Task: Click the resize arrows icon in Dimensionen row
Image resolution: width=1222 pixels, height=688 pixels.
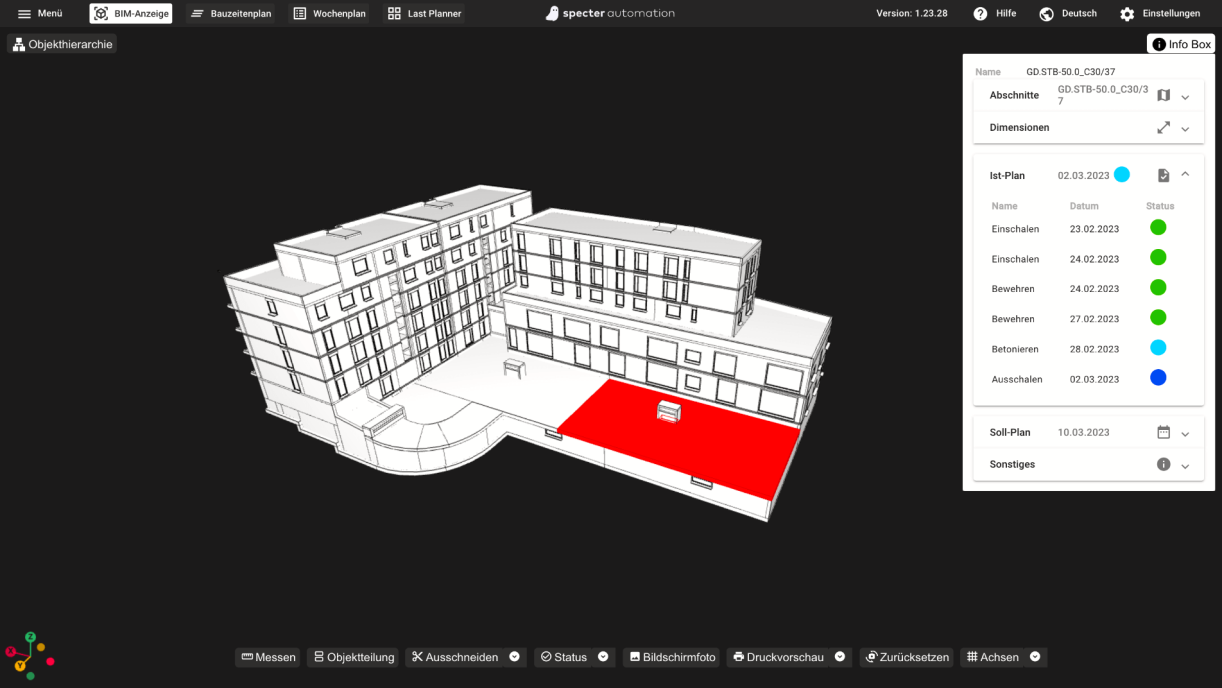Action: 1163,128
